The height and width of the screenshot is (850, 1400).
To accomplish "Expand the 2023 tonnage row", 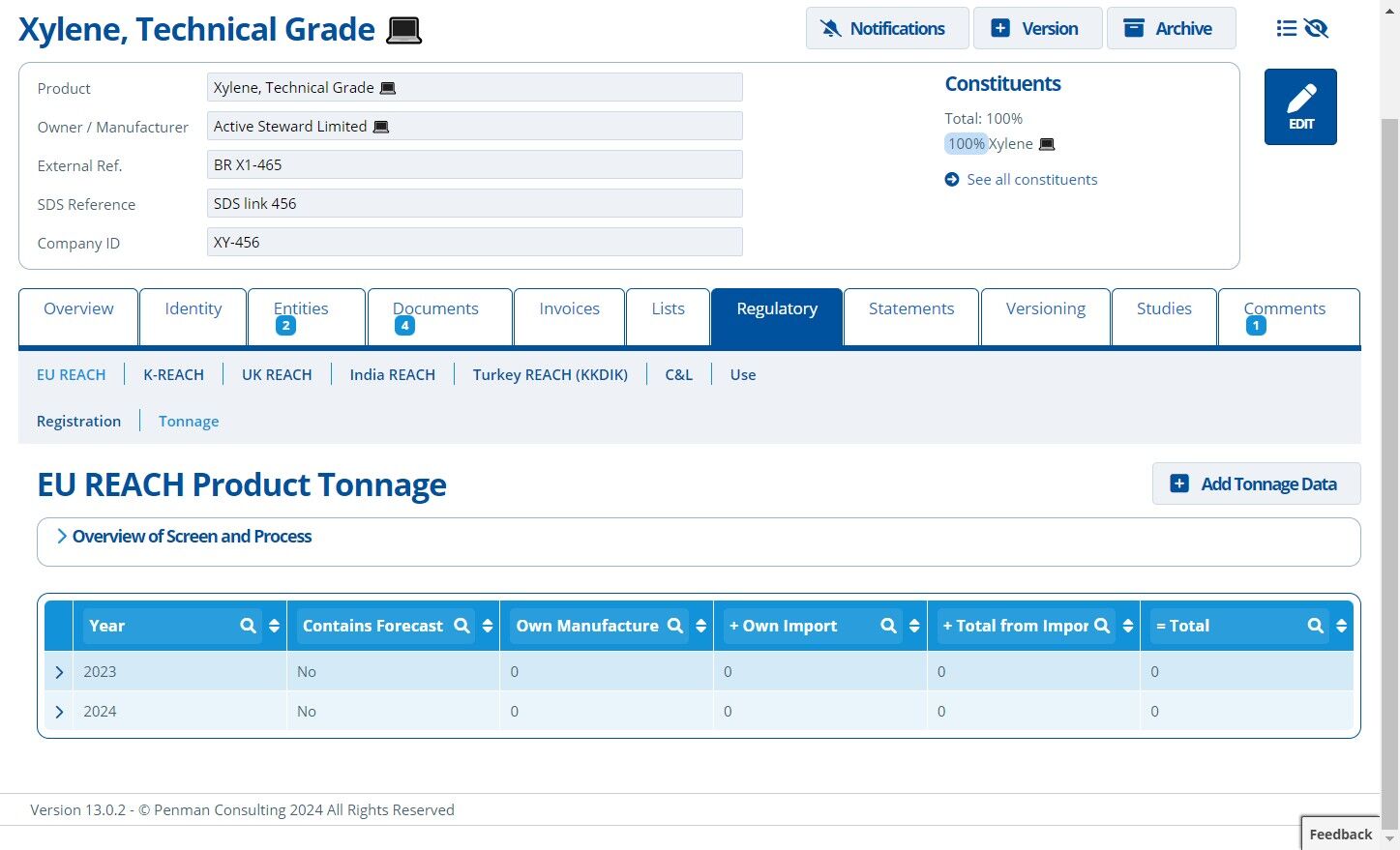I will tap(59, 672).
